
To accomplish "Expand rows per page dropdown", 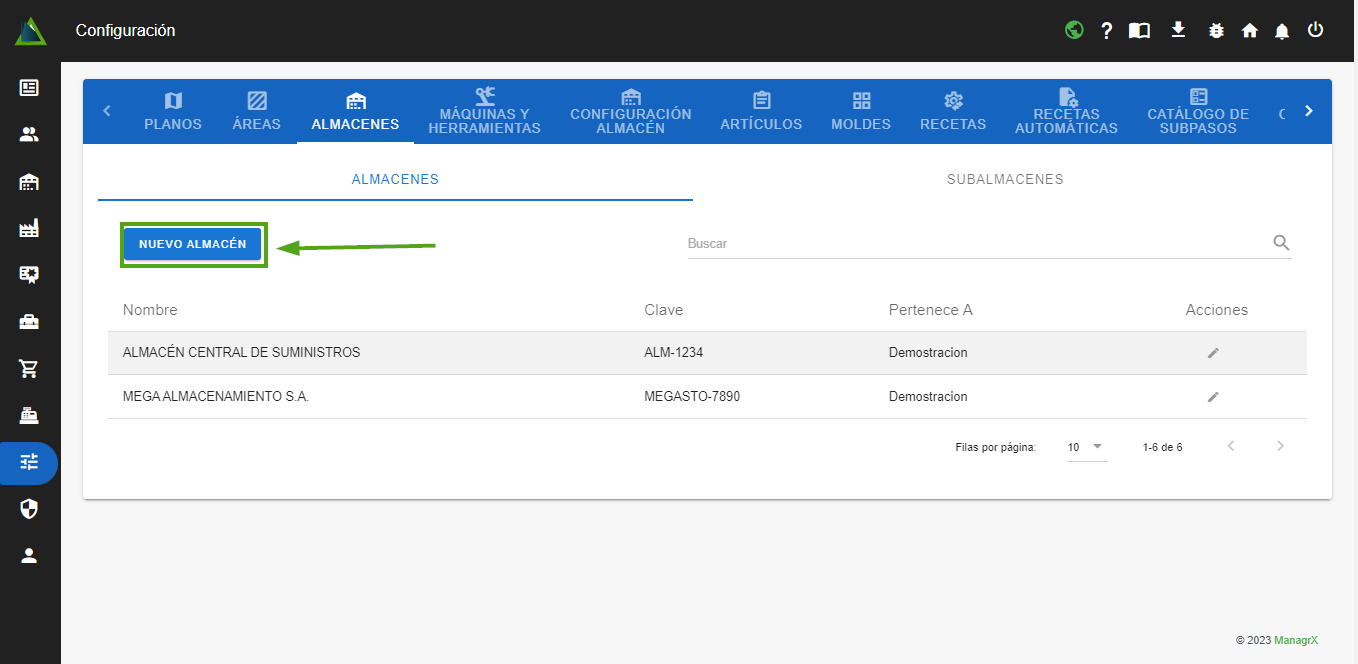I will tap(1086, 447).
